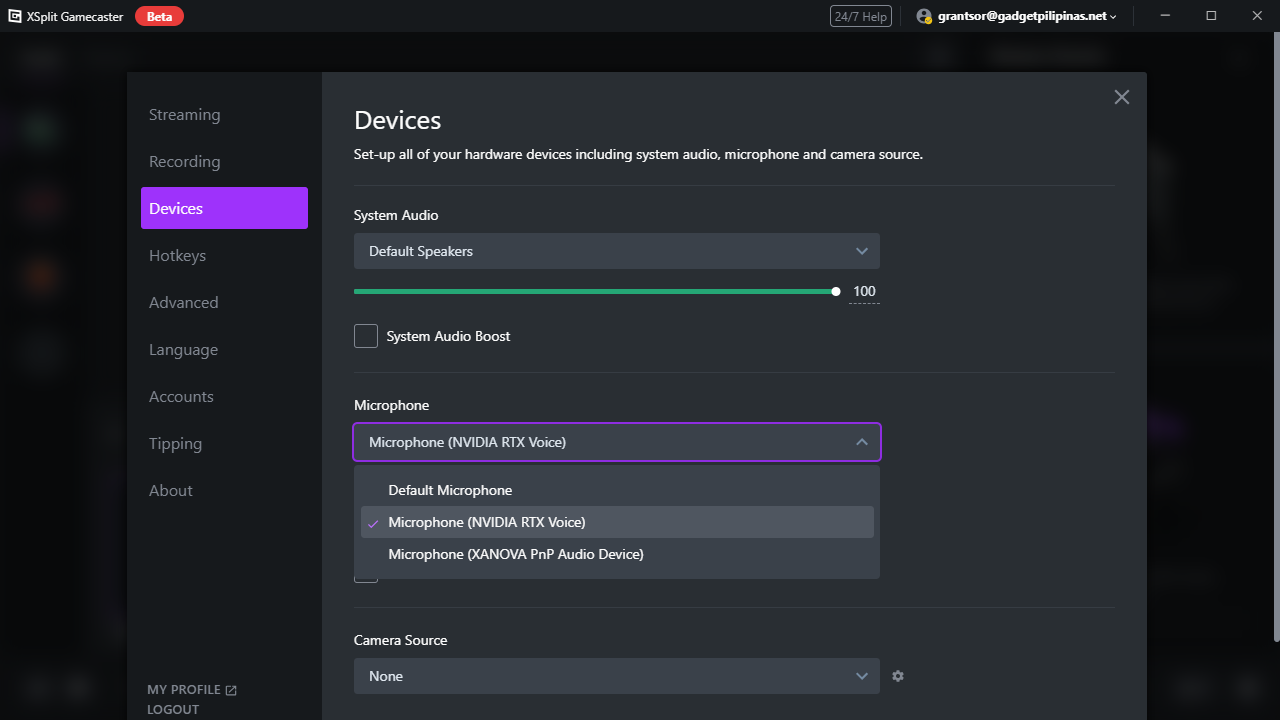Select Microphone (NVIDIA RTX Voice) option
Screen dimensions: 1280x720
tap(617, 522)
